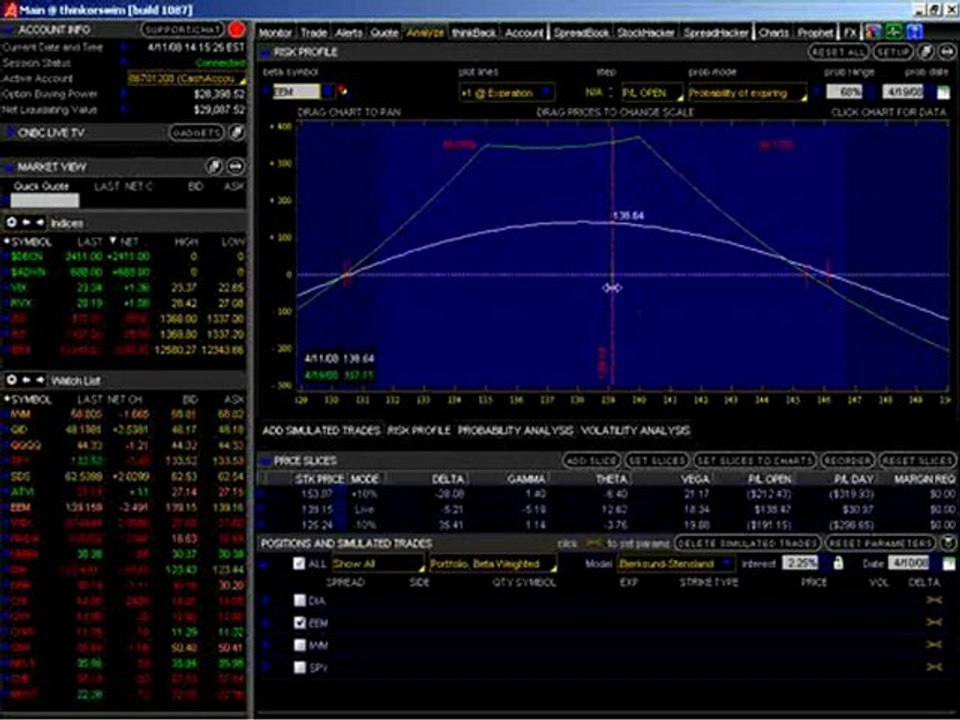
Task: Open the gear icon beside Indices
Action: pyautogui.click(x=11, y=223)
